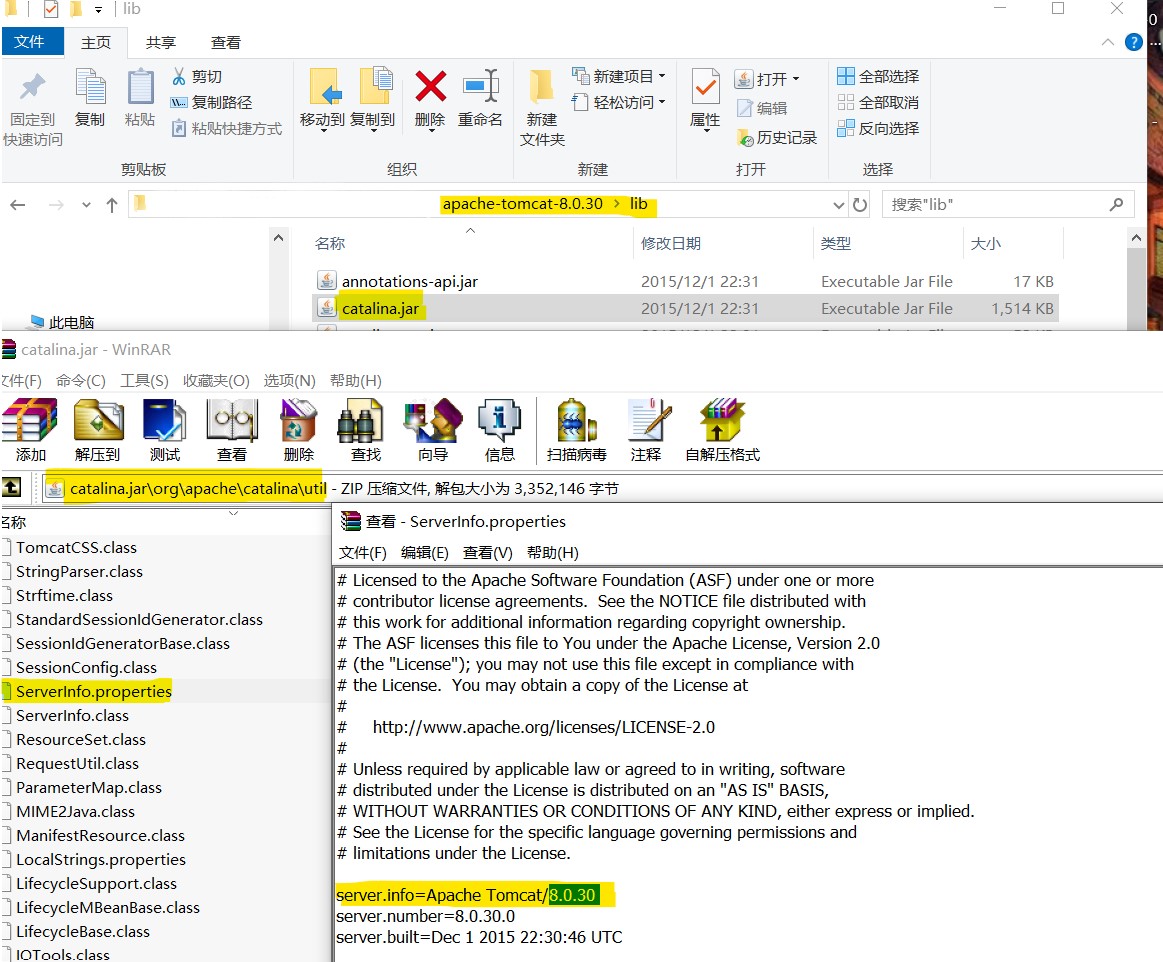Open viewer Help (帮助) menu
Screen dimensions: 1163x962
[x=553, y=553]
